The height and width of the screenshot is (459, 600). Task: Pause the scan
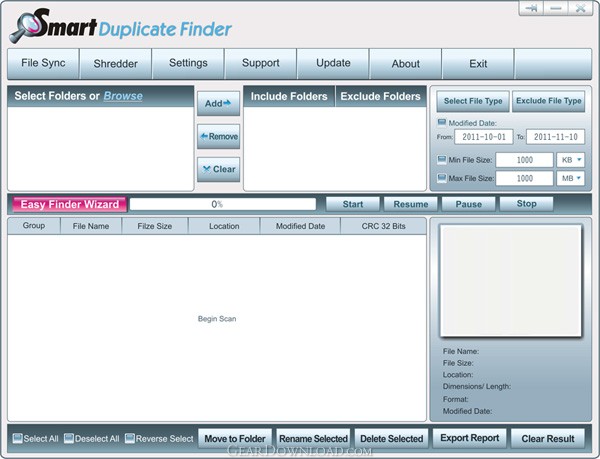coord(468,204)
